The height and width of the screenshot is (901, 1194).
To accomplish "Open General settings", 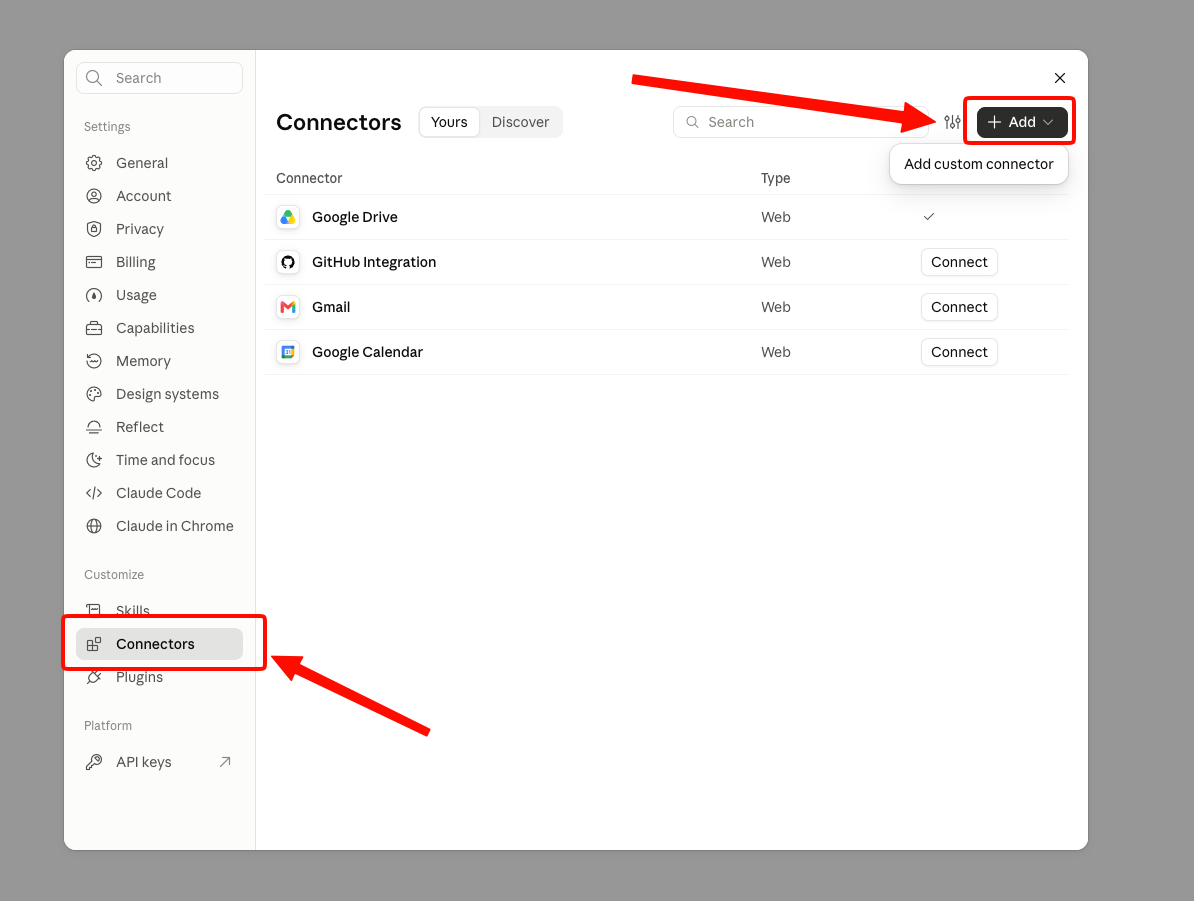I will tap(159, 163).
